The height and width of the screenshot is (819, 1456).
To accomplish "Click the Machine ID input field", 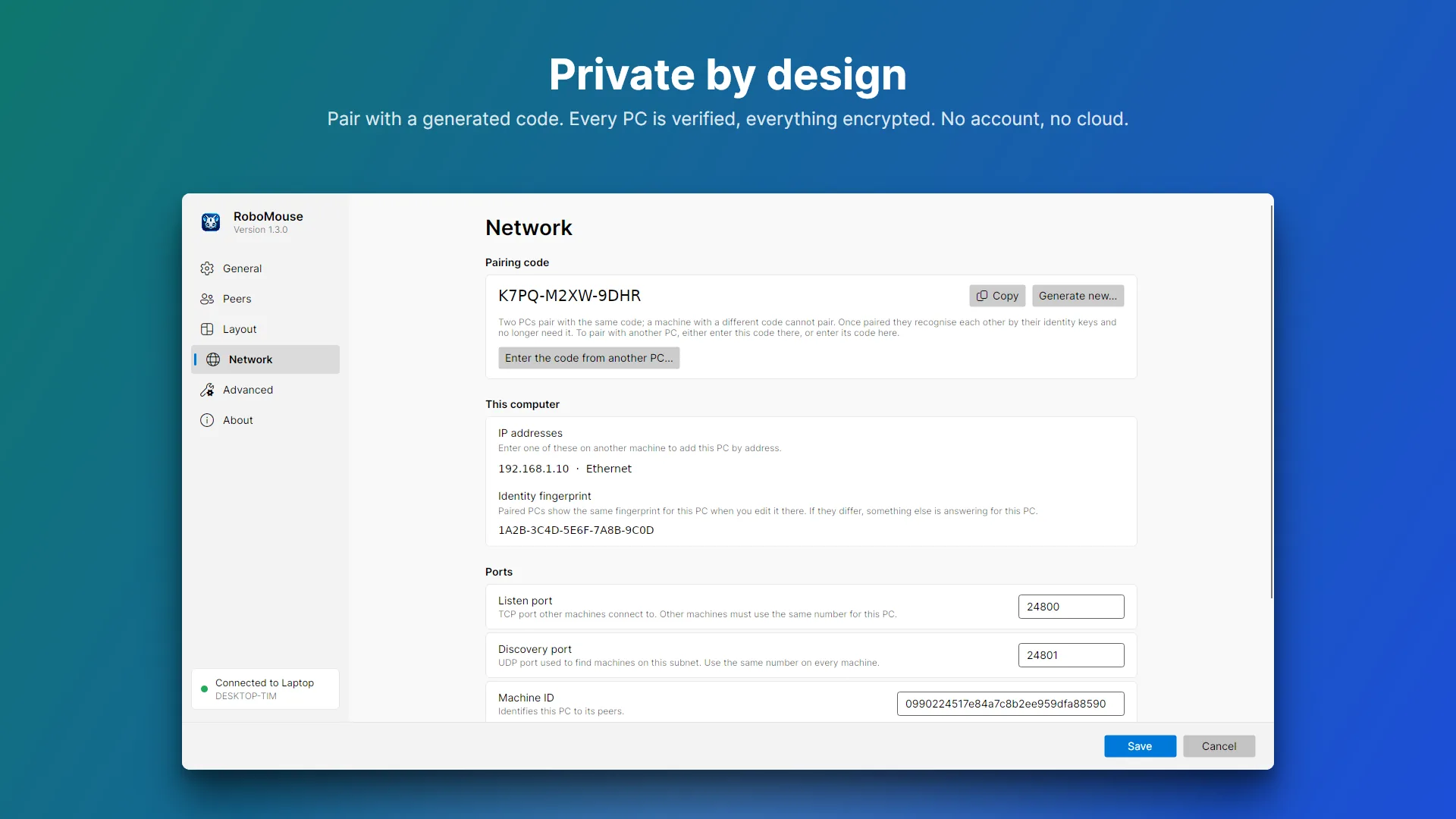I will [1010, 704].
